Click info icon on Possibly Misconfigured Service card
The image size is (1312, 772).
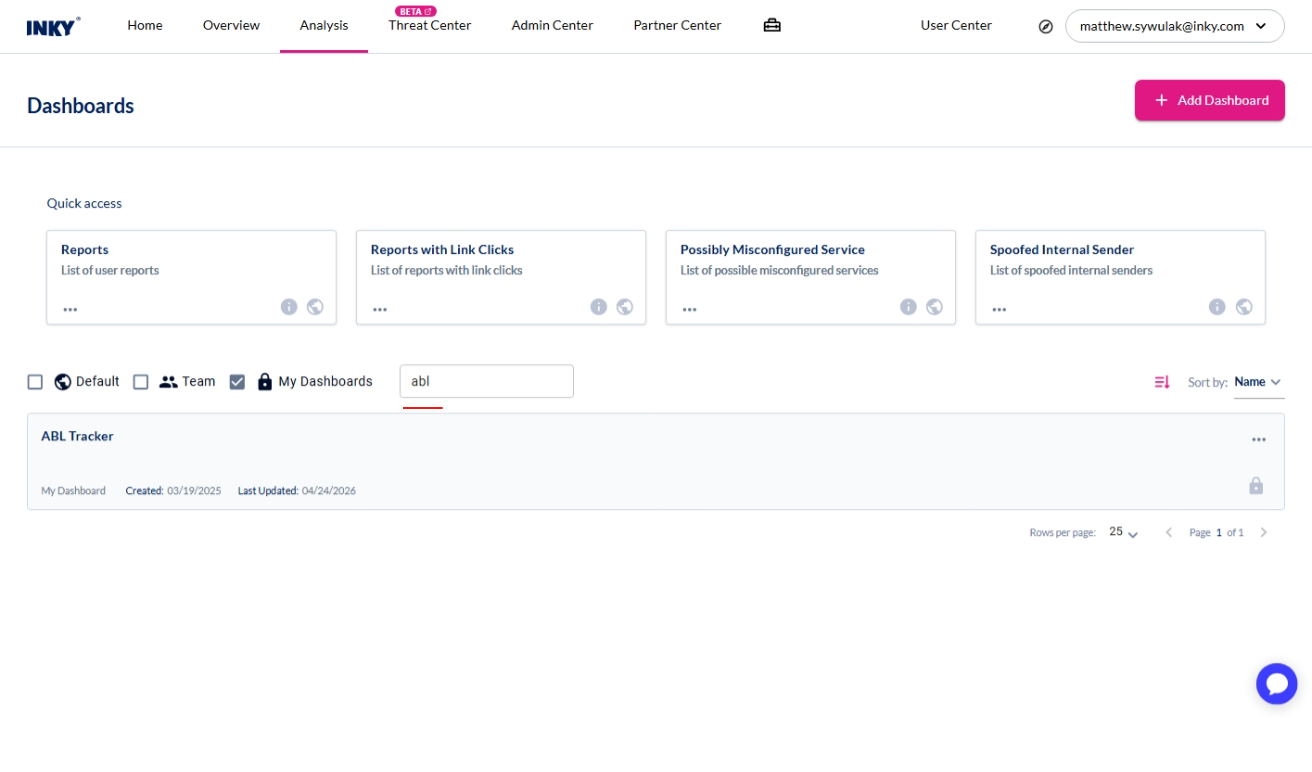(x=909, y=307)
